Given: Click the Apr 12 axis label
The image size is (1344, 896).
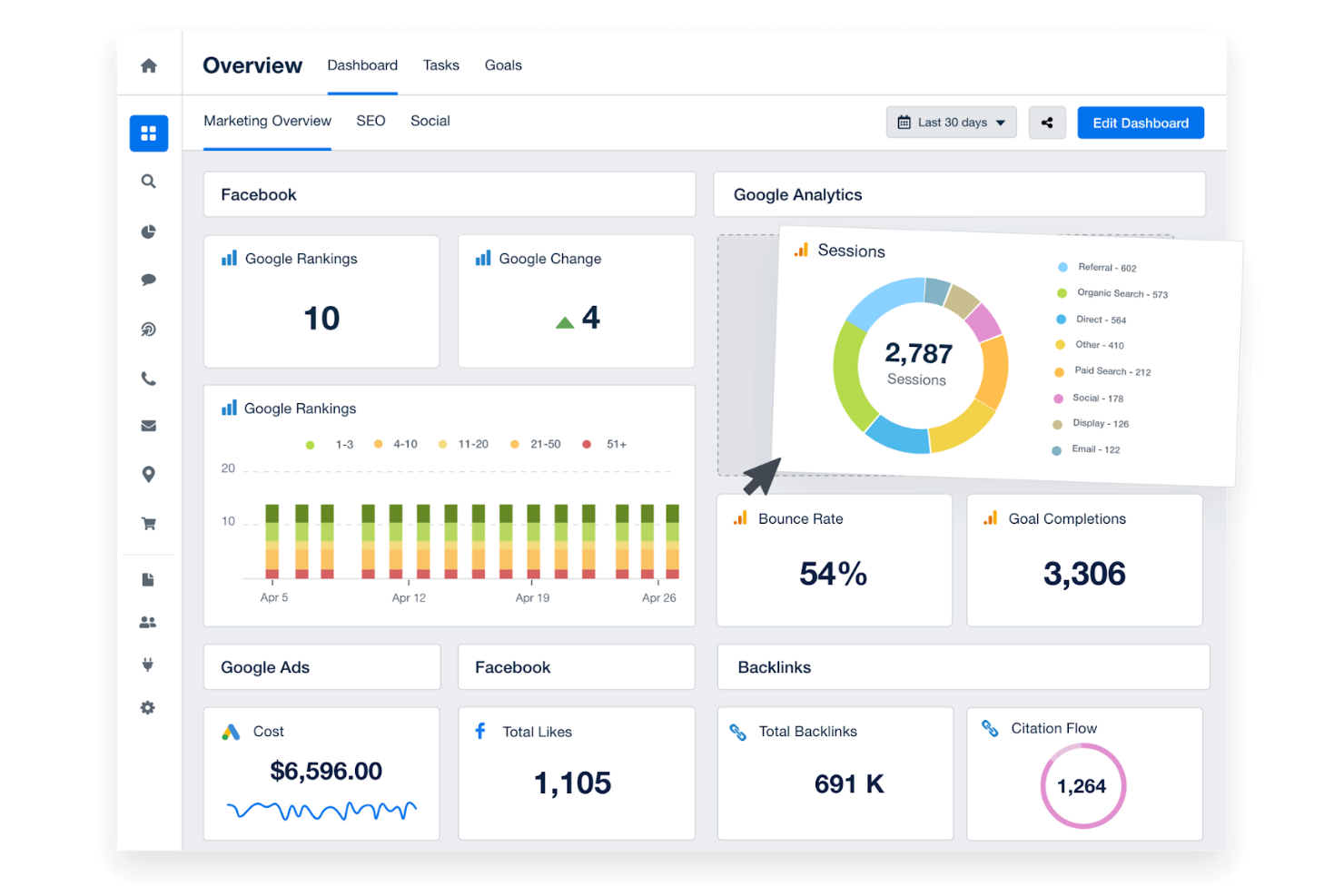Looking at the screenshot, I should coord(409,597).
